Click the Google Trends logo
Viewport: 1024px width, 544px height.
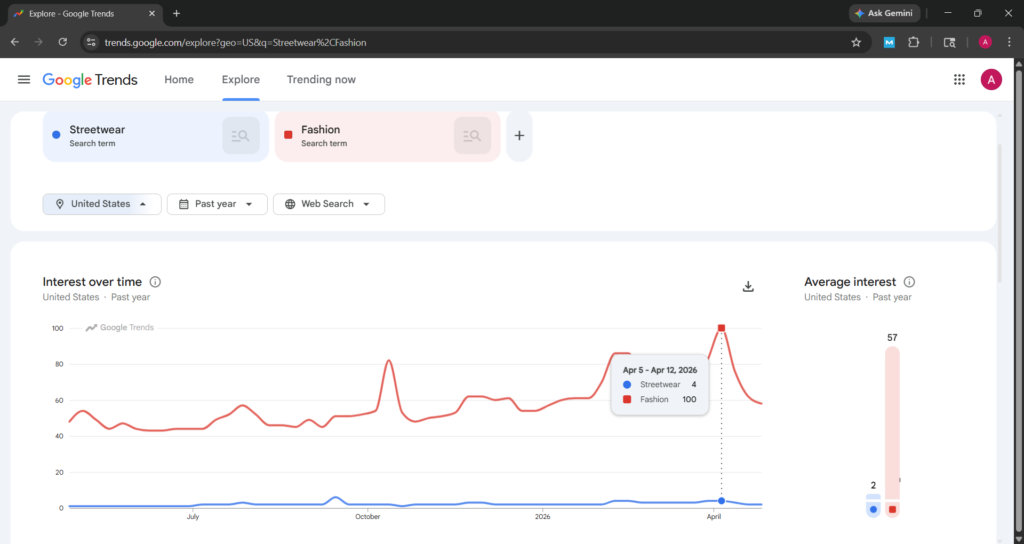(x=90, y=80)
